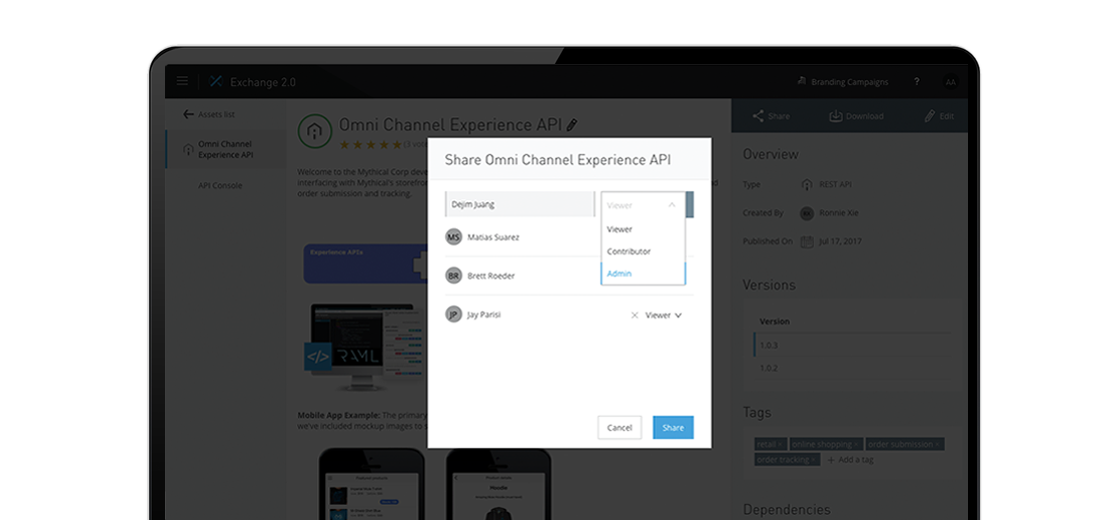The height and width of the screenshot is (520, 1120).
Task: Remove Jay Parisi with the X icon
Action: click(634, 315)
